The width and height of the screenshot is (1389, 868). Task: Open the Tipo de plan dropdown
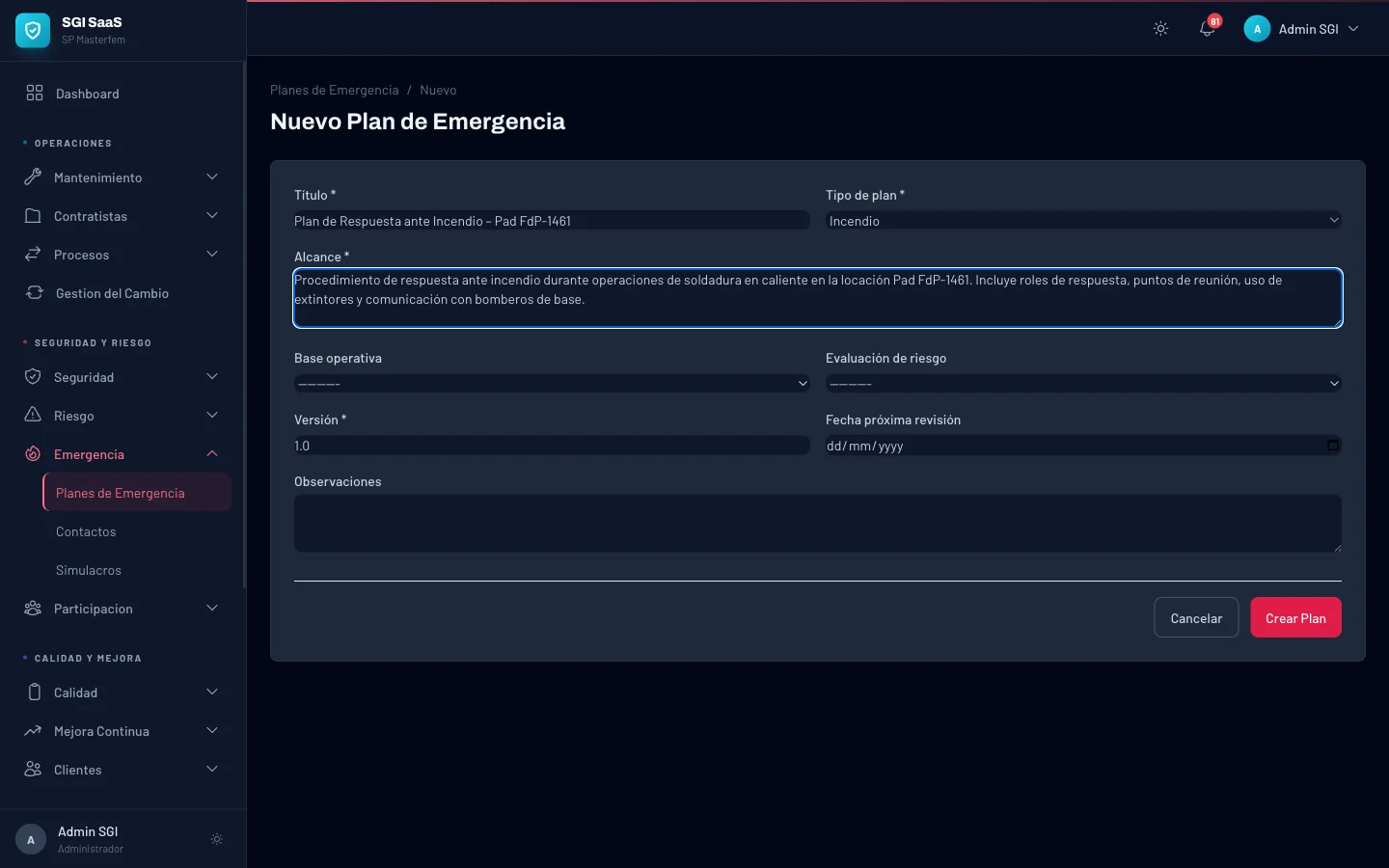click(1082, 221)
